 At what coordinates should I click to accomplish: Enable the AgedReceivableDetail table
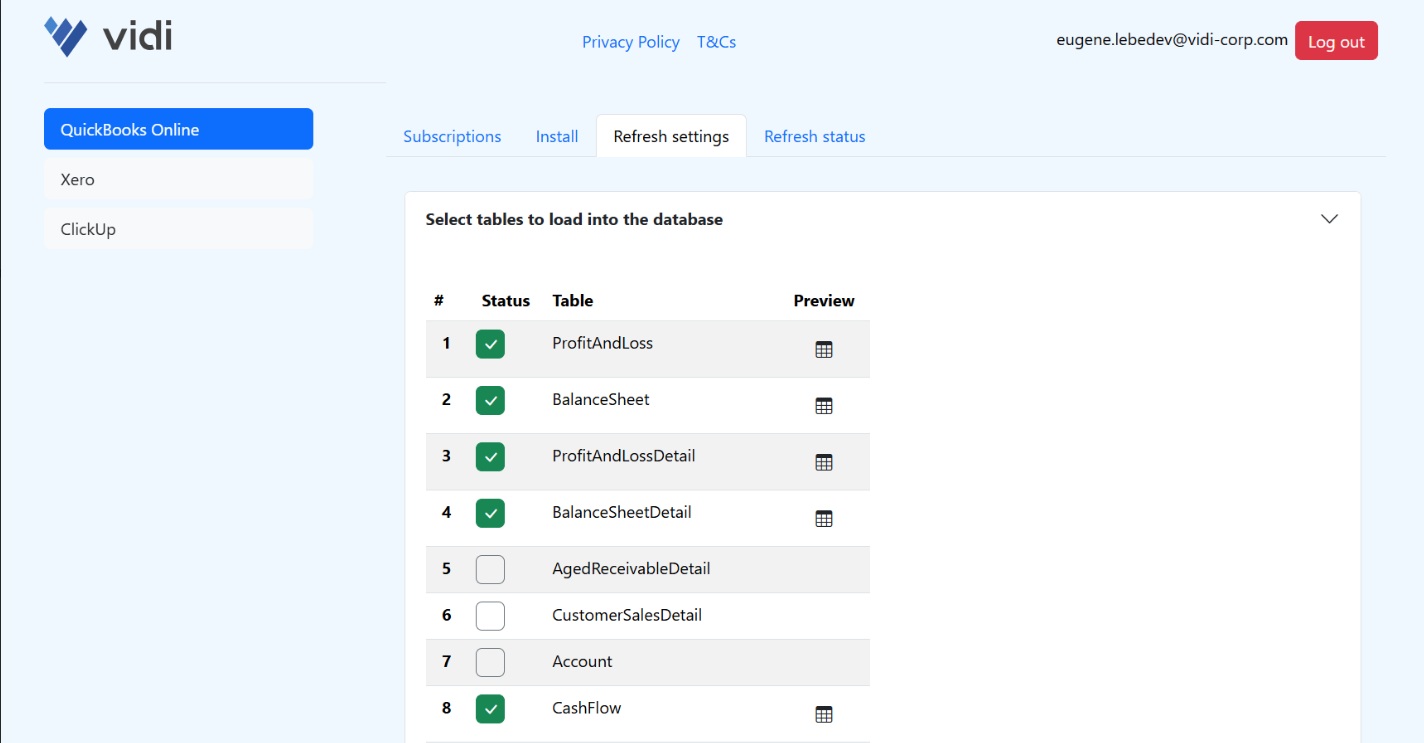[x=490, y=568]
